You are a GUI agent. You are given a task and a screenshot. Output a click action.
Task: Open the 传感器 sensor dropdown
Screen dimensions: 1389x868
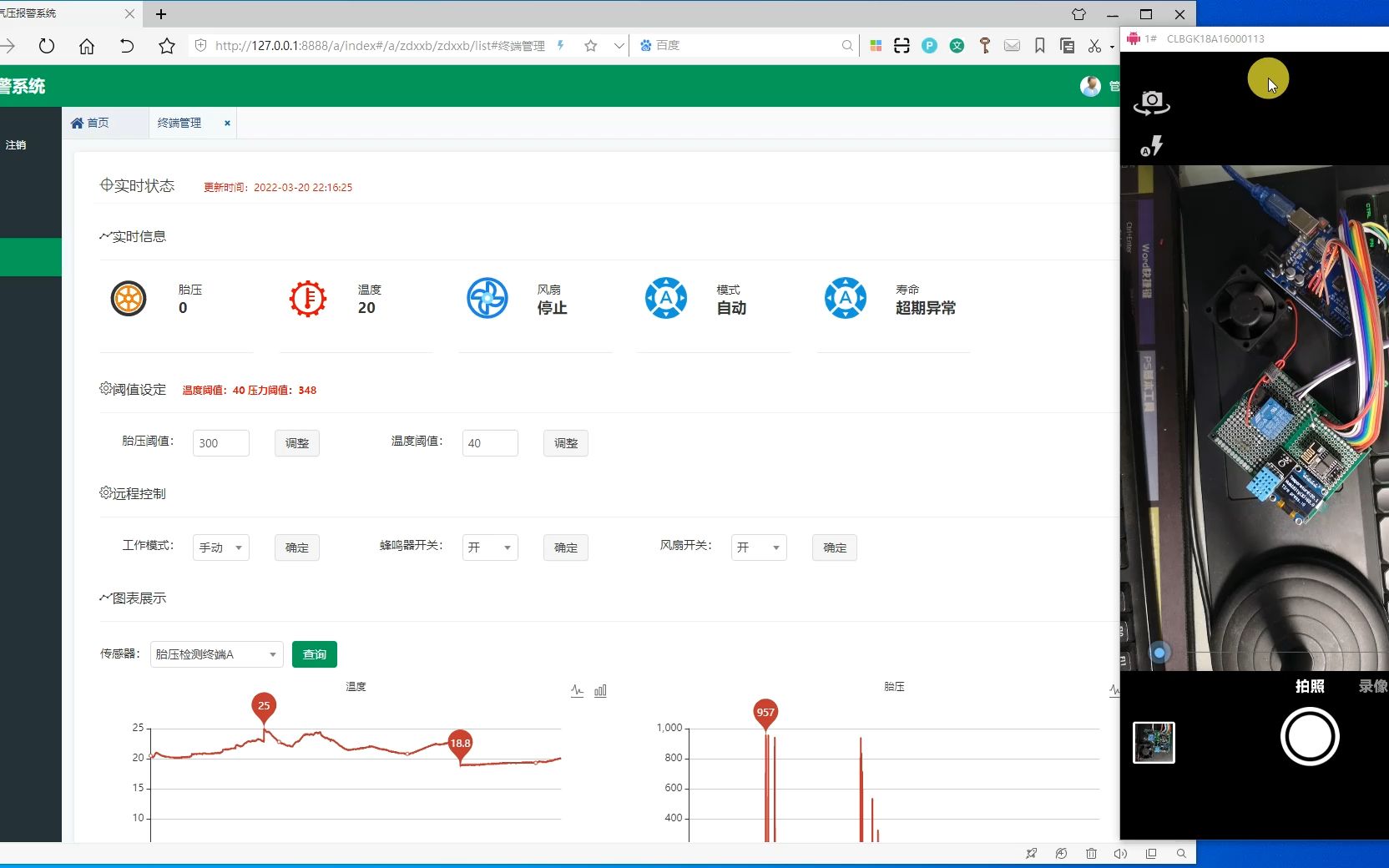coord(215,654)
